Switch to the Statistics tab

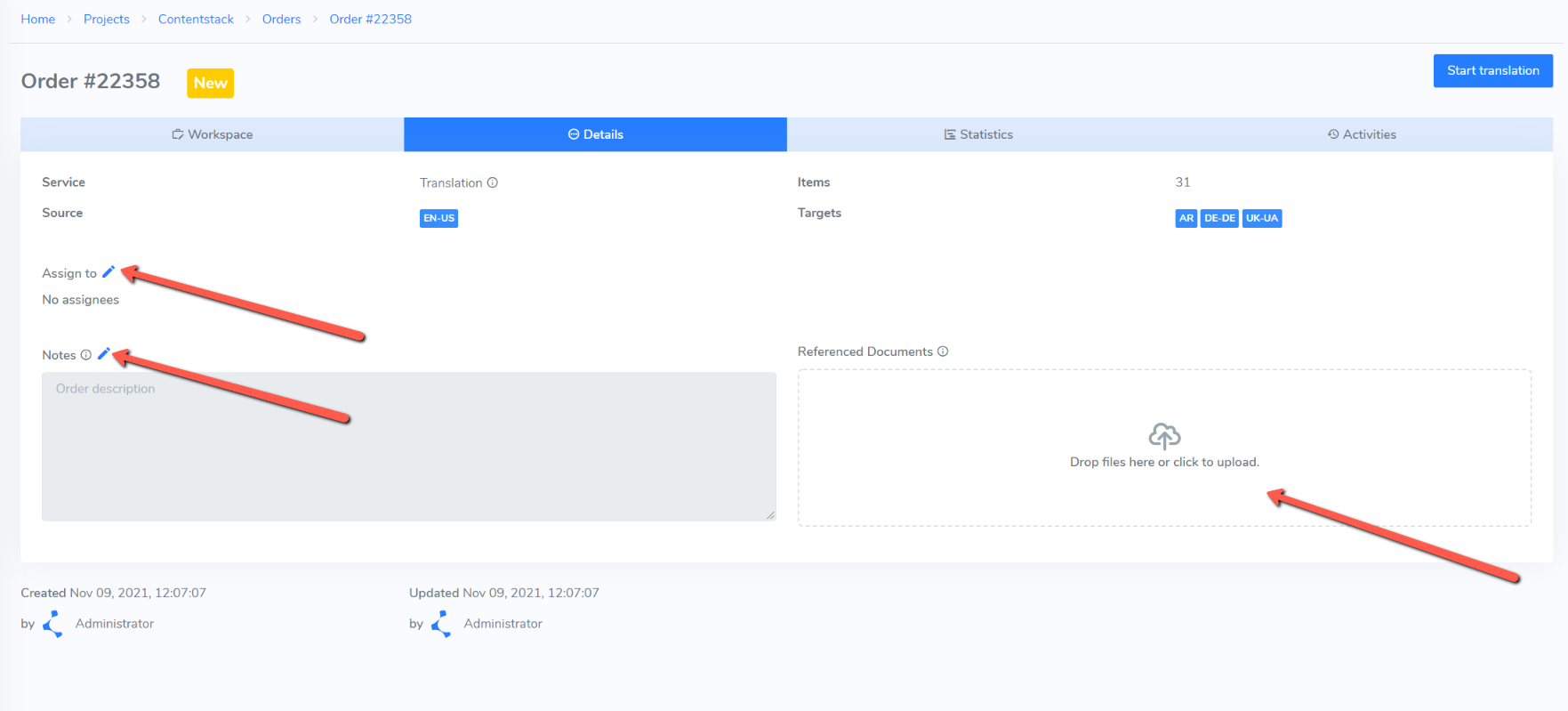pyautogui.click(x=978, y=134)
